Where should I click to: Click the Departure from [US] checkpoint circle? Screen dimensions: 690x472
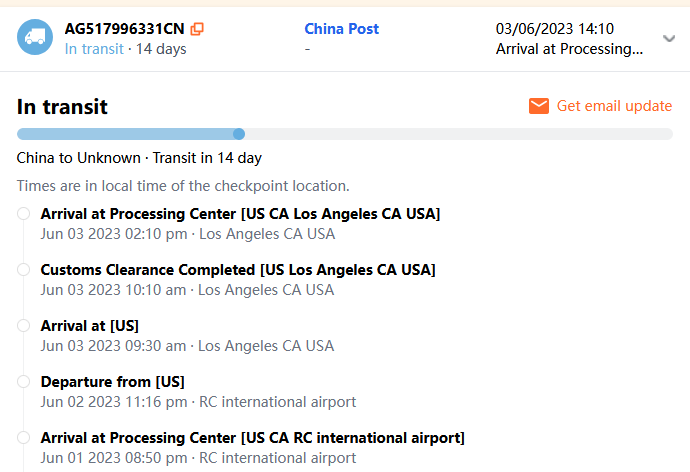[23, 381]
